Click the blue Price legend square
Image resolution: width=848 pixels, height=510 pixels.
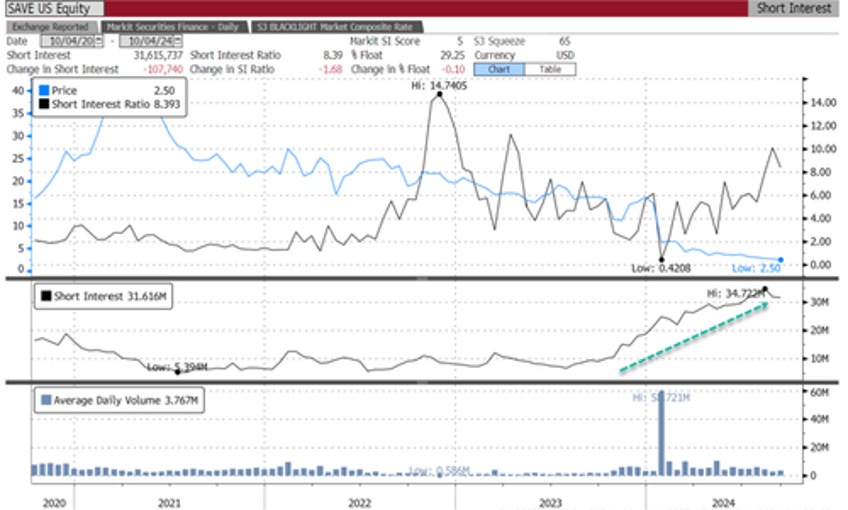click(x=44, y=90)
